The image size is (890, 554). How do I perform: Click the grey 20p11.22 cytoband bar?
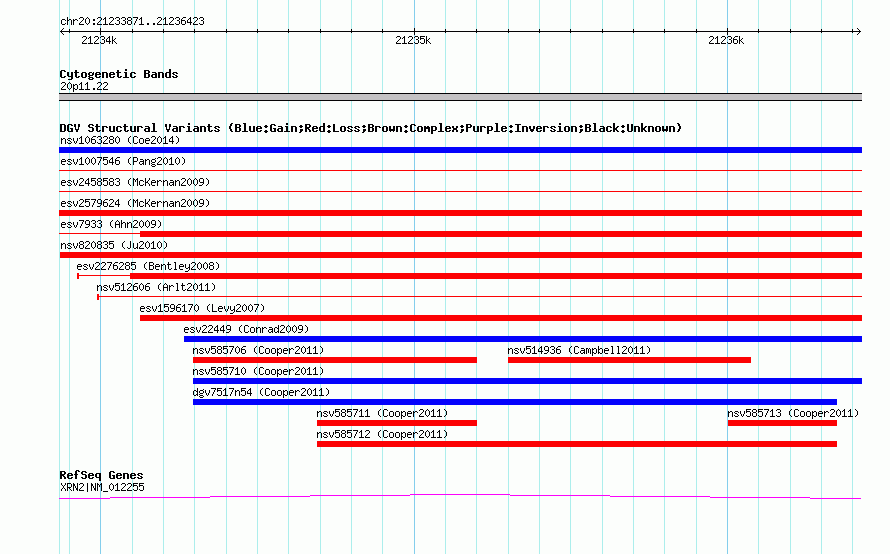[460, 97]
